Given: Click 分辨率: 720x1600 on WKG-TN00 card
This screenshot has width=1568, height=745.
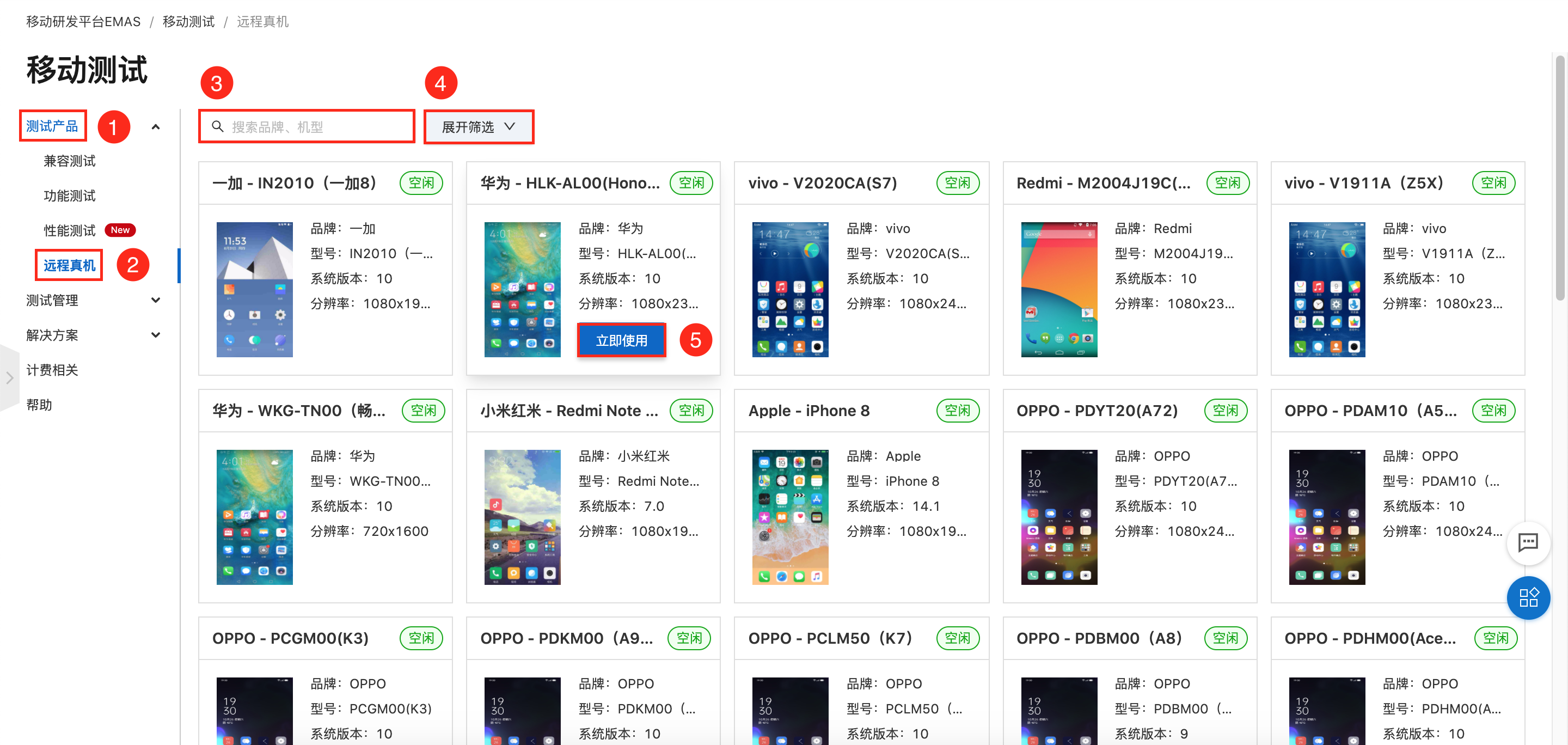Looking at the screenshot, I should pos(370,531).
